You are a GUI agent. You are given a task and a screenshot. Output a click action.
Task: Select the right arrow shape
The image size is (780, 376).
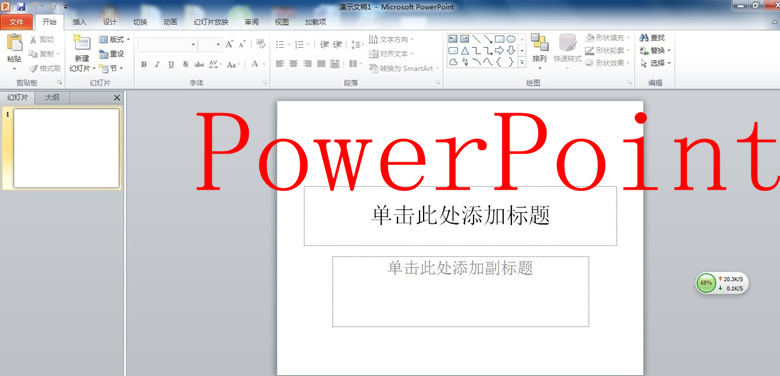pyautogui.click(x=499, y=50)
